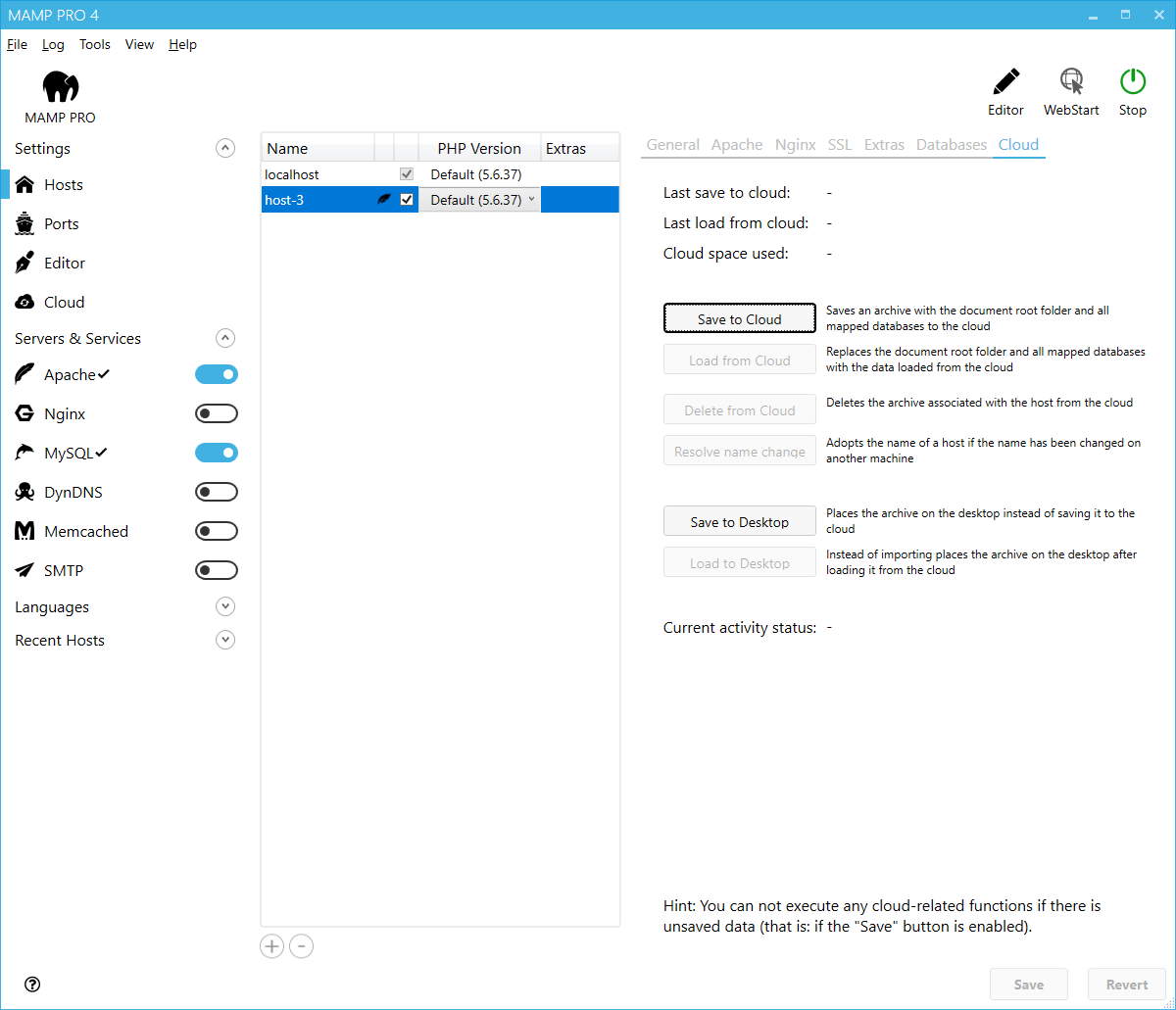The image size is (1176, 1010).
Task: Select the Cloud tab
Action: pyautogui.click(x=1018, y=145)
